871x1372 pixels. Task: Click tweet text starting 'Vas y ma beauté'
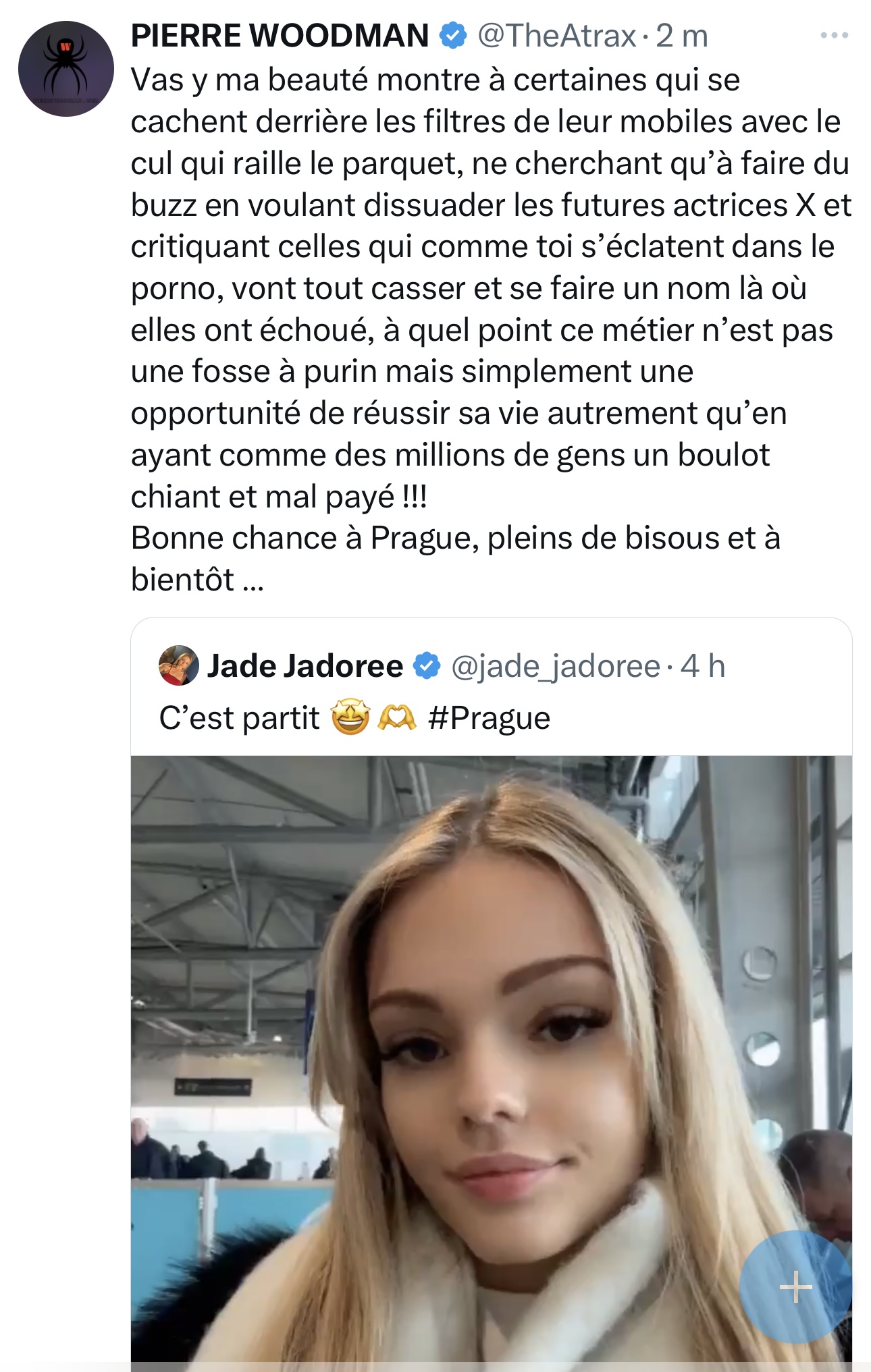coord(435,80)
